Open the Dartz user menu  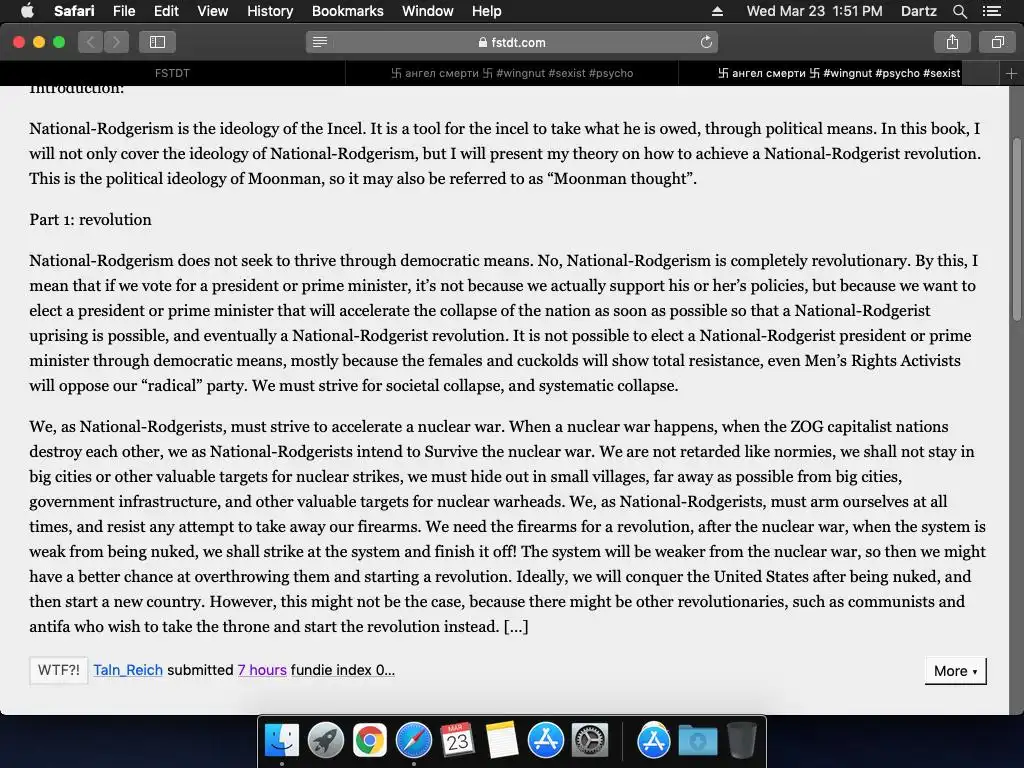point(918,11)
